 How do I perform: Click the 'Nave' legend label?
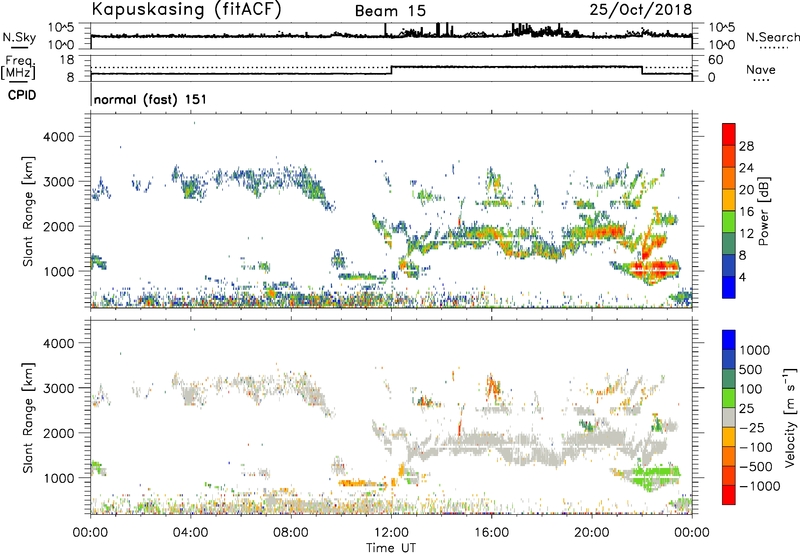point(760,69)
